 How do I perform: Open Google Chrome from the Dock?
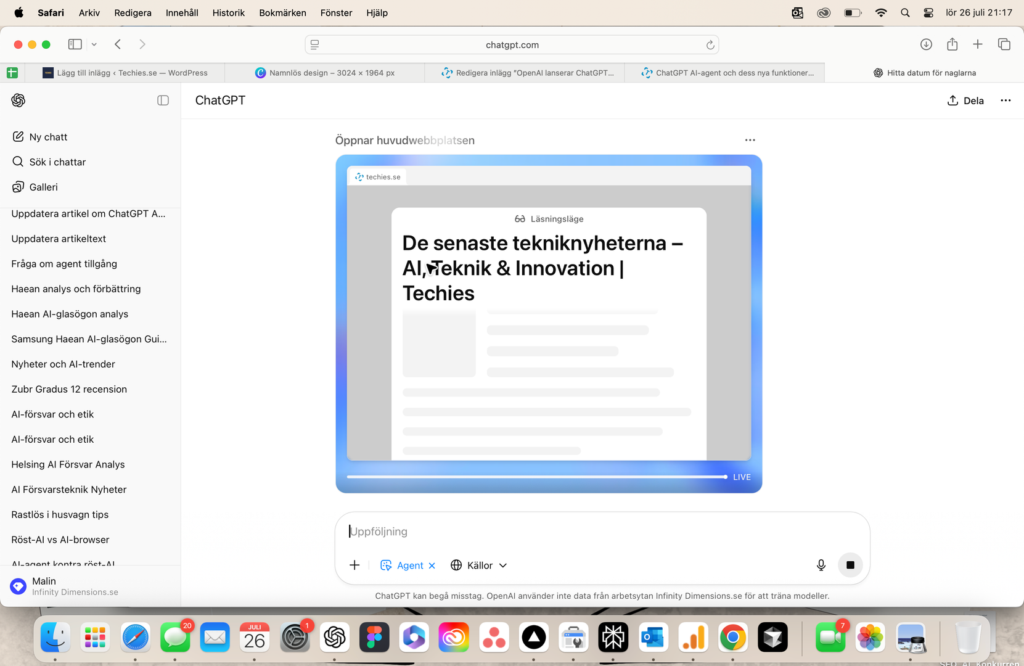[733, 637]
